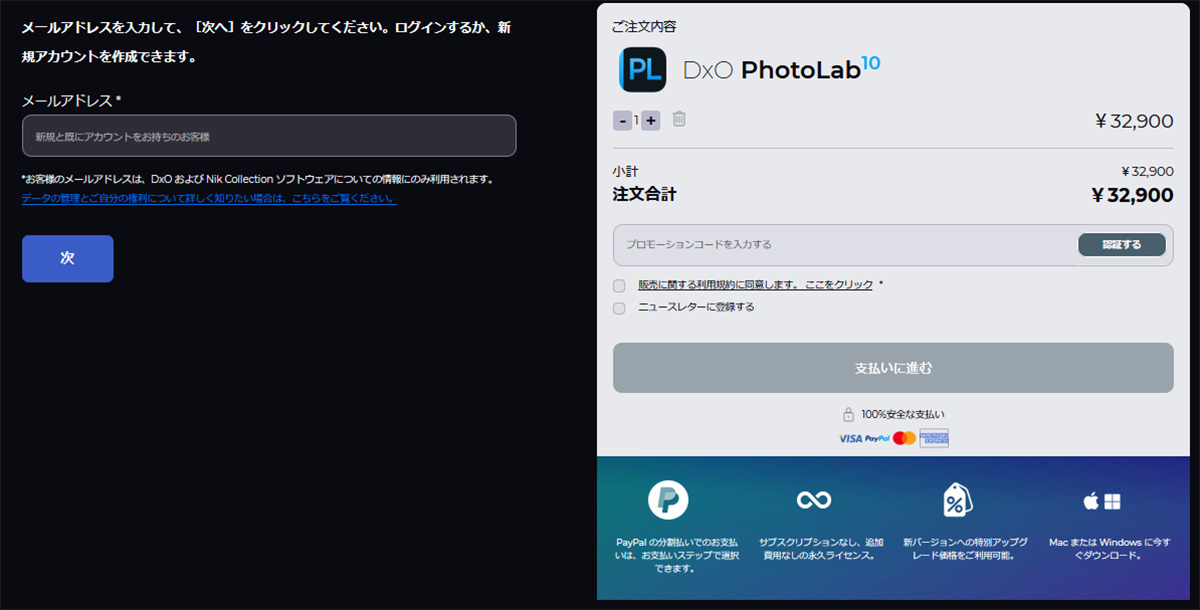Click the percent tag upgrade price icon

pyautogui.click(x=958, y=499)
